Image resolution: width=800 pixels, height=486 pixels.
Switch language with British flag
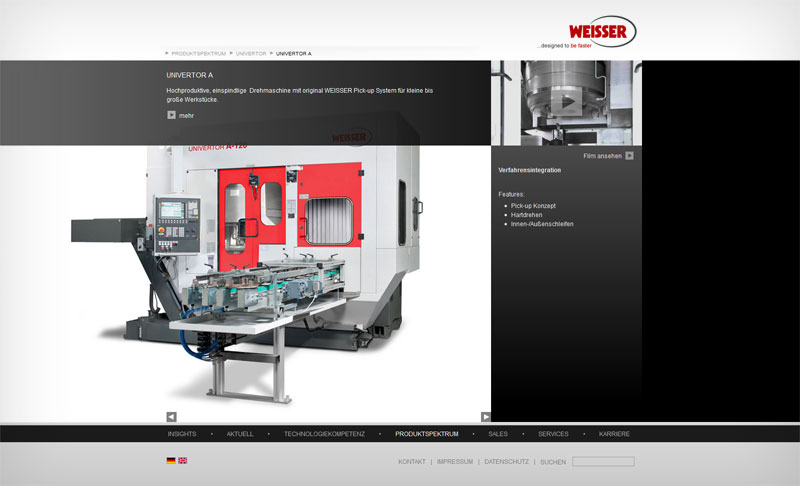tap(182, 461)
